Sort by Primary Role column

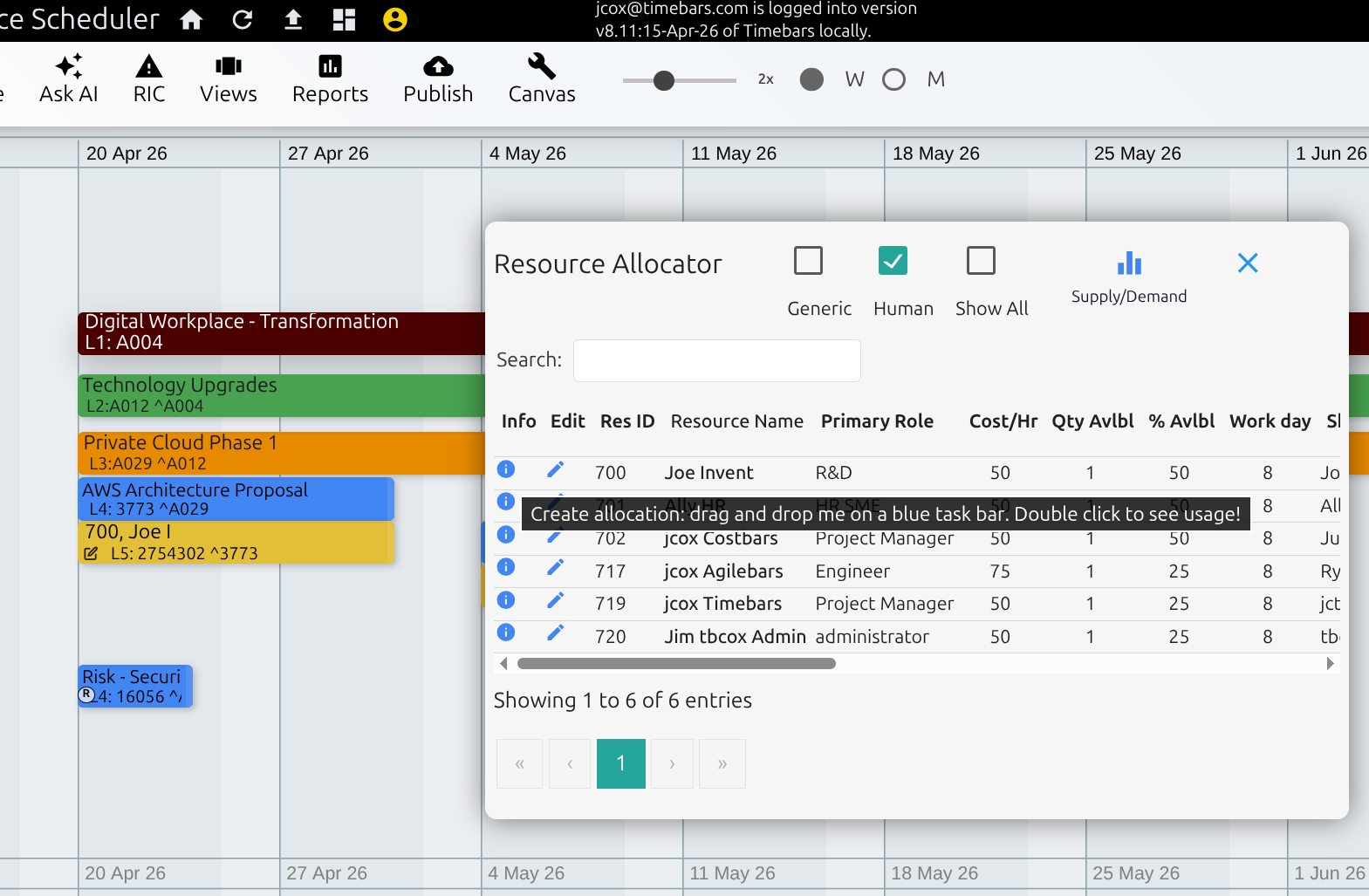[x=877, y=421]
